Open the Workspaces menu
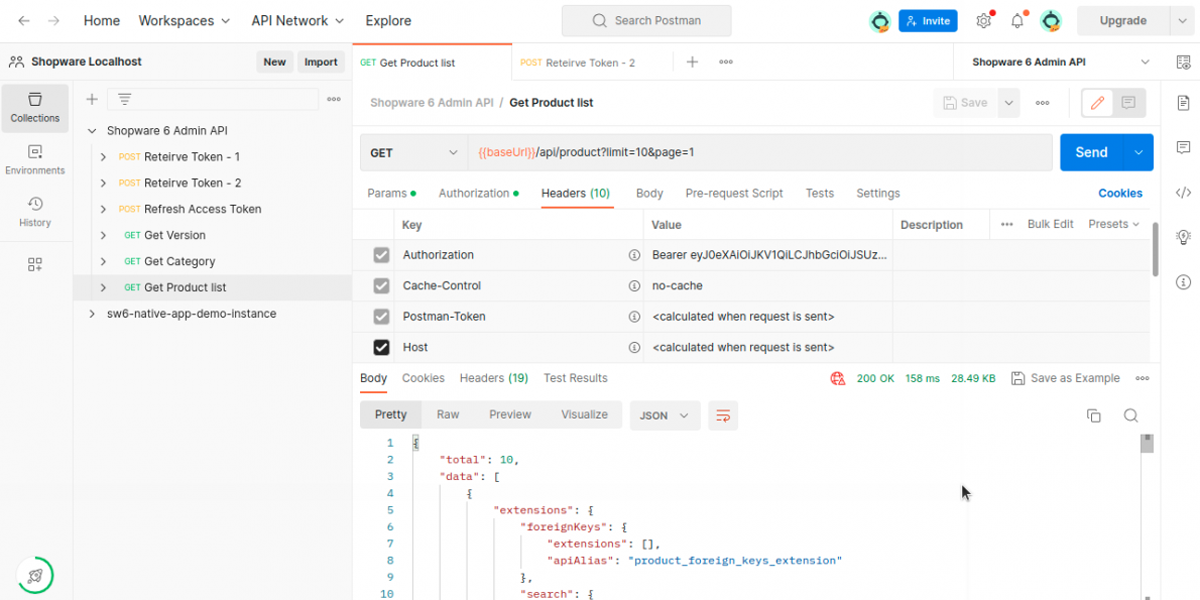 (184, 20)
